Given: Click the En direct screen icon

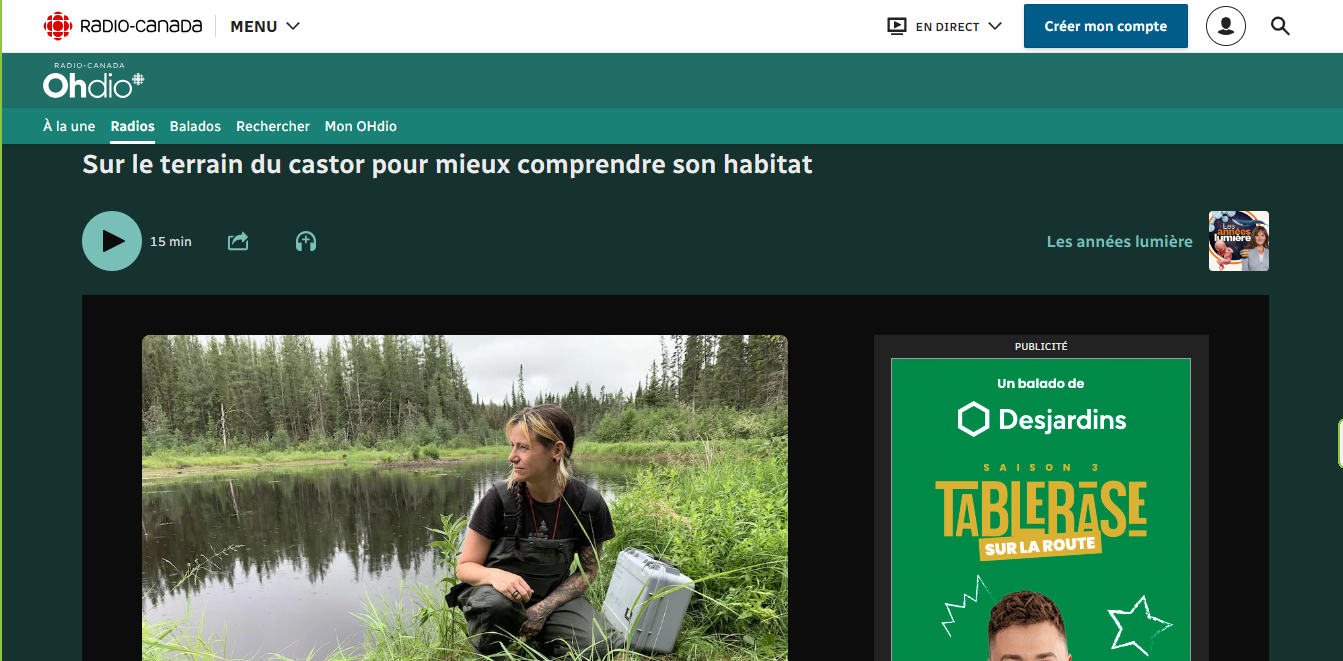Looking at the screenshot, I should tap(897, 26).
